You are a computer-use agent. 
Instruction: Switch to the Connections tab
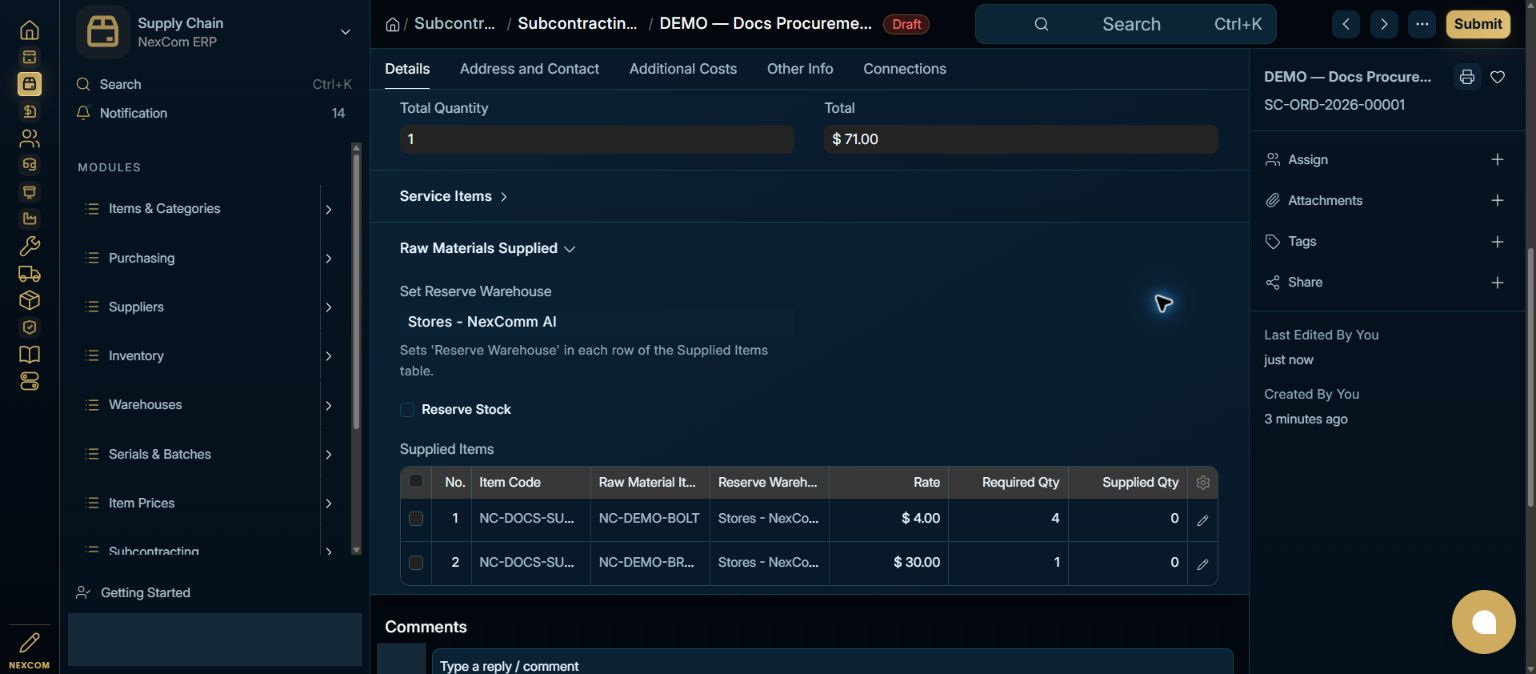[x=905, y=69]
